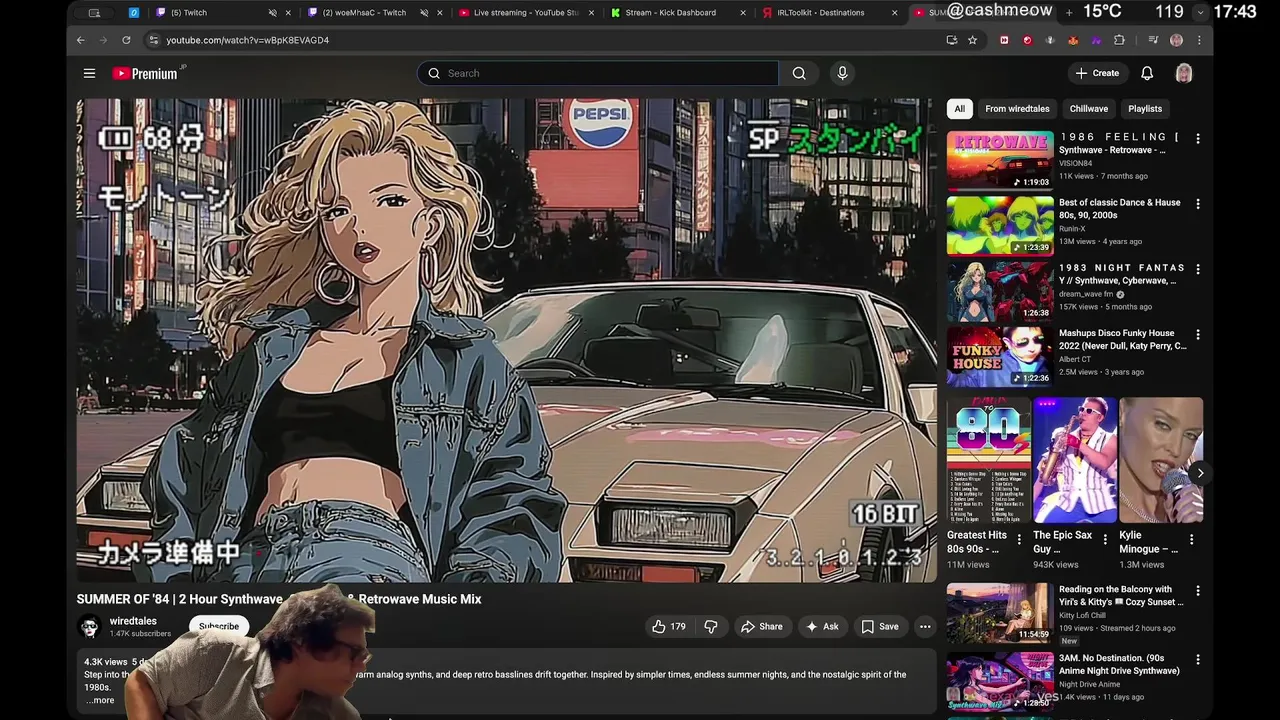Click the SUMMER OF '84 video player

coord(506,340)
